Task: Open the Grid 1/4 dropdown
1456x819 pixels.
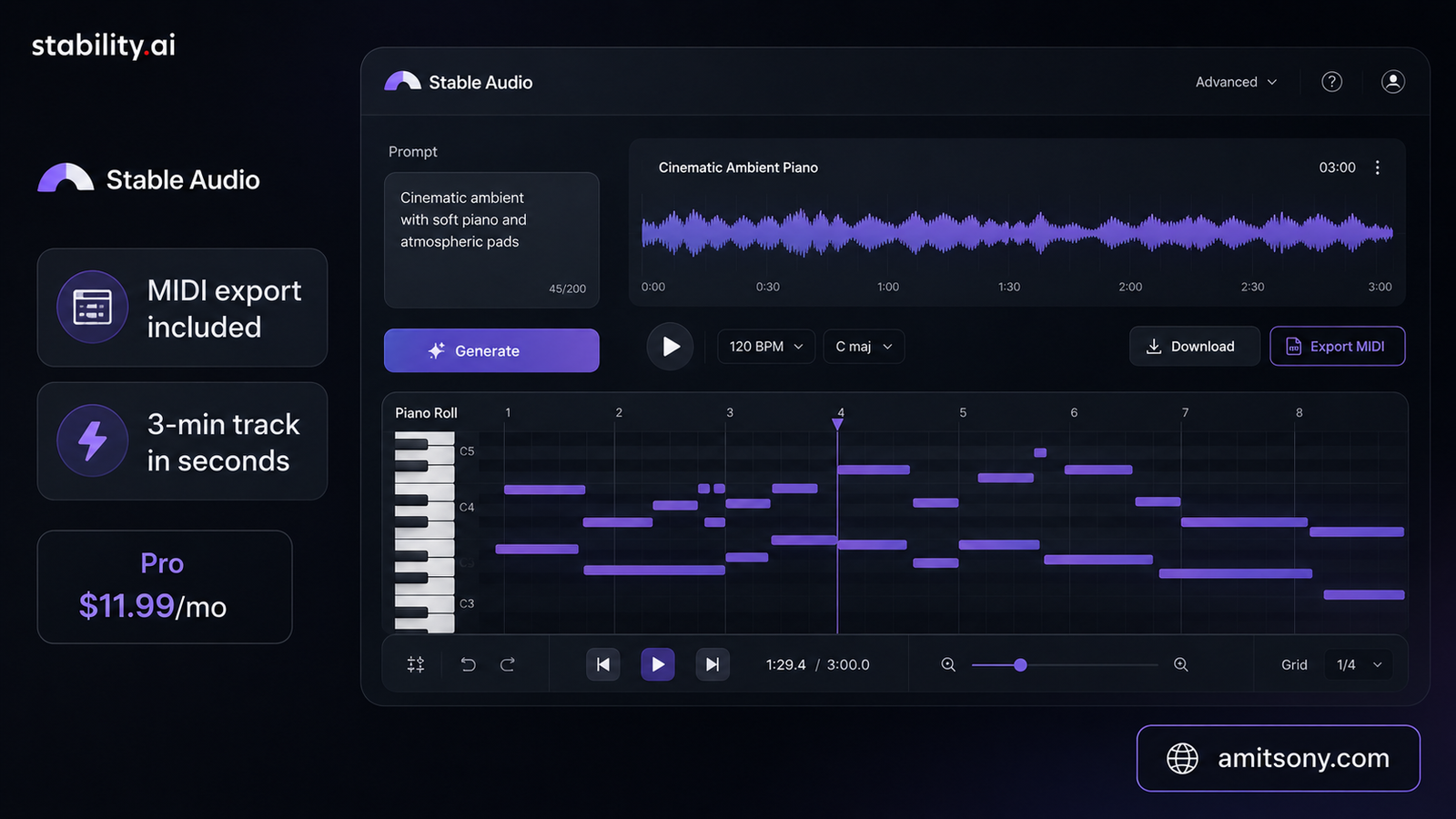Action: pos(1358,664)
